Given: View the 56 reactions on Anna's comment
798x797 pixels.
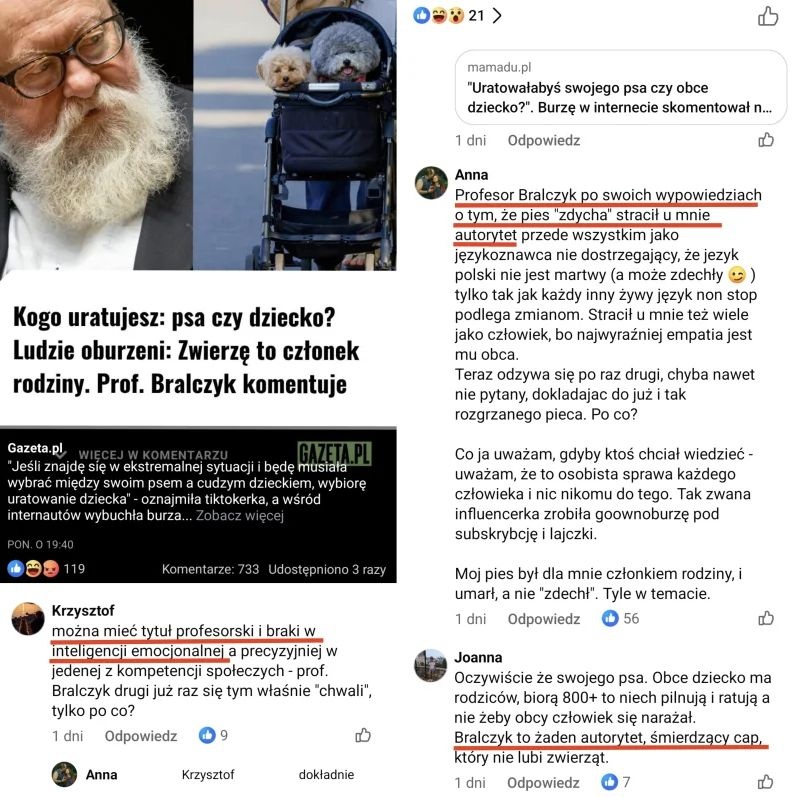Looking at the screenshot, I should coord(620,618).
